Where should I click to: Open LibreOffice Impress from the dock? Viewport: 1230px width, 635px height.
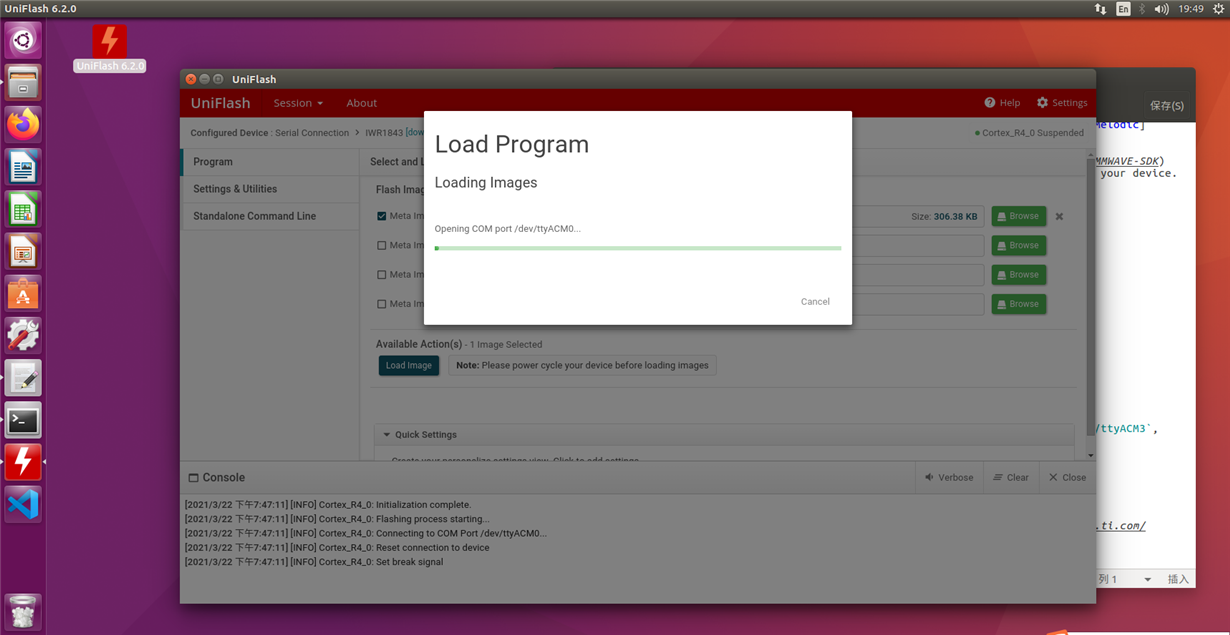coord(23,251)
